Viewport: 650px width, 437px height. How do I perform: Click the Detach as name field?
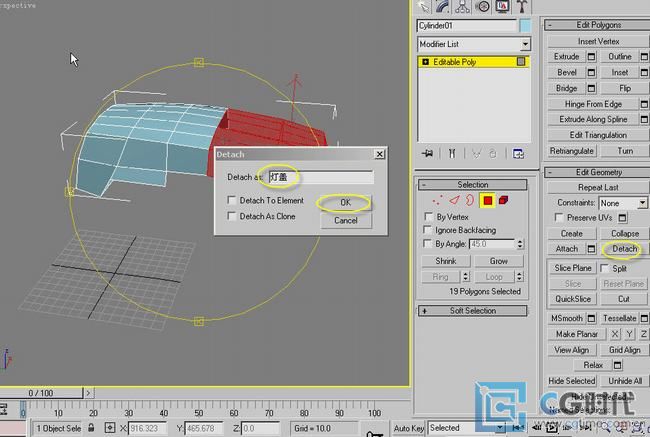321,177
